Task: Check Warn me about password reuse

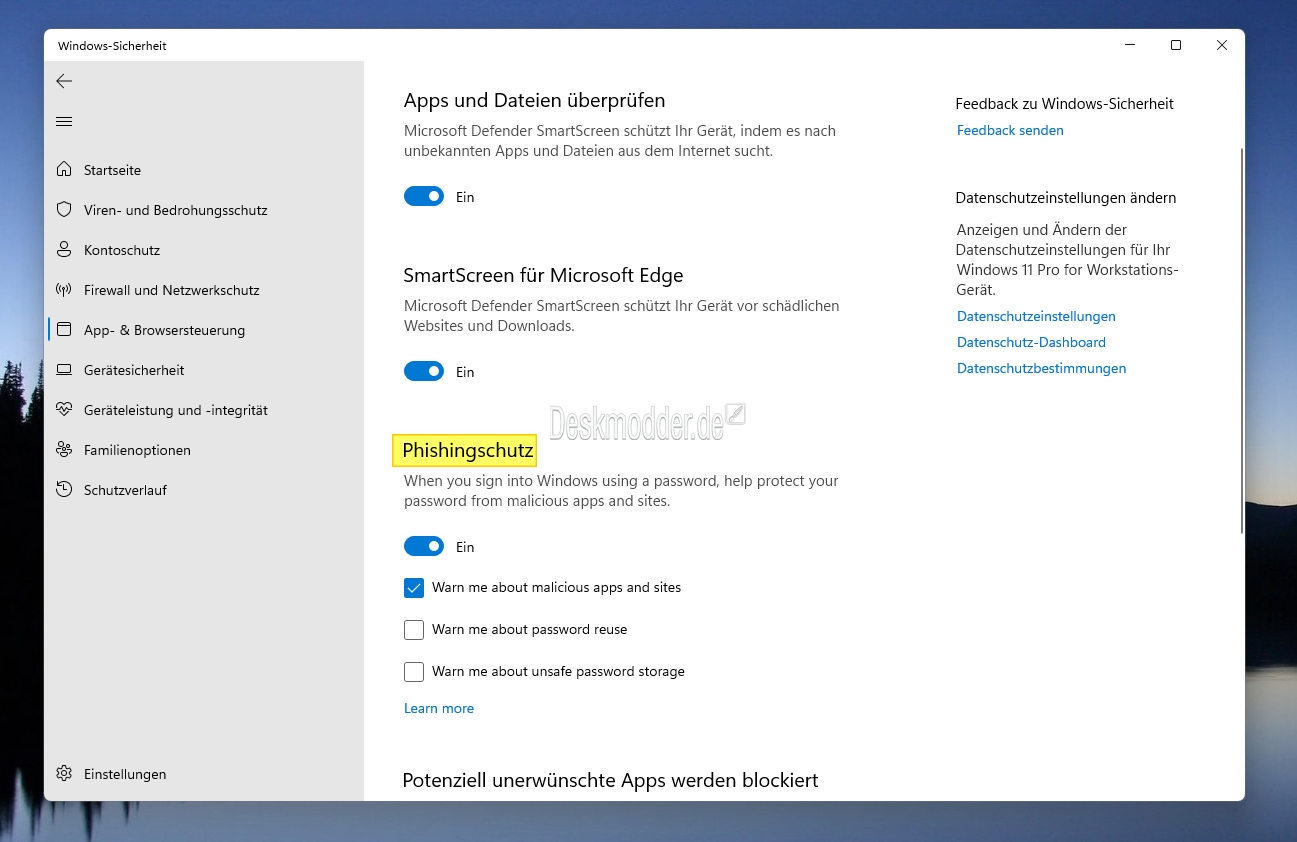Action: 414,630
